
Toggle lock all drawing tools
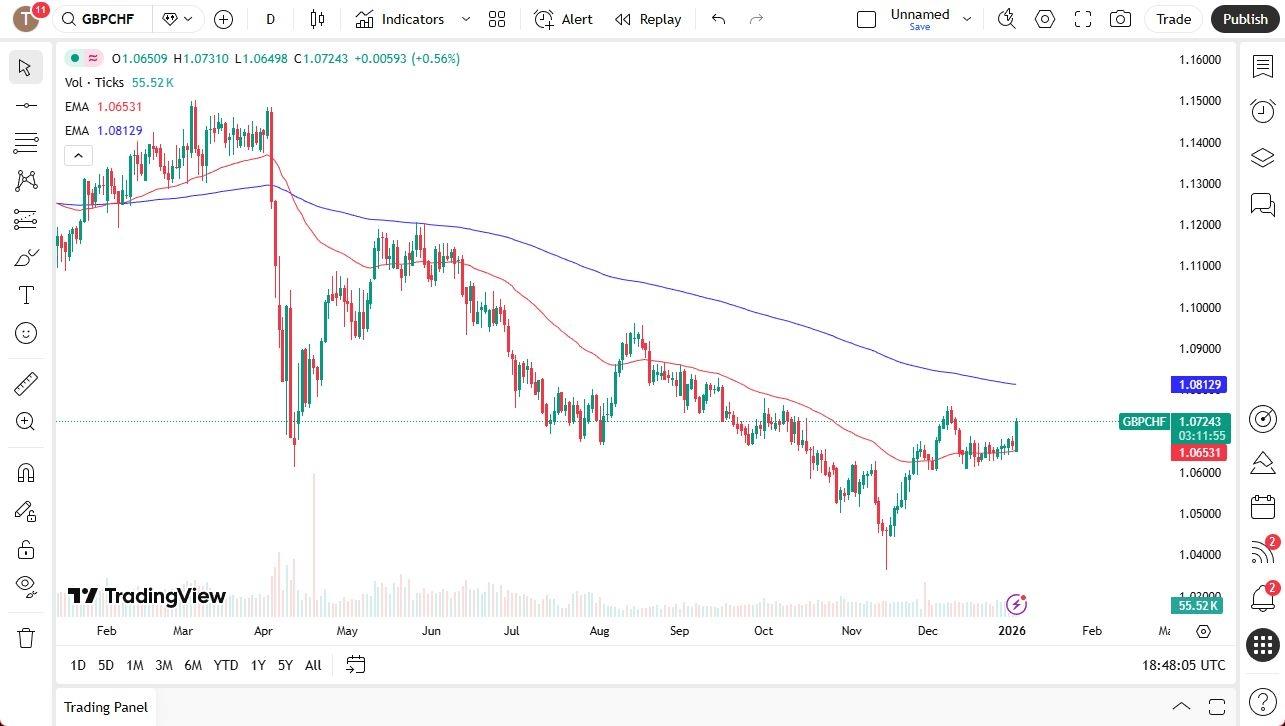[x=26, y=549]
